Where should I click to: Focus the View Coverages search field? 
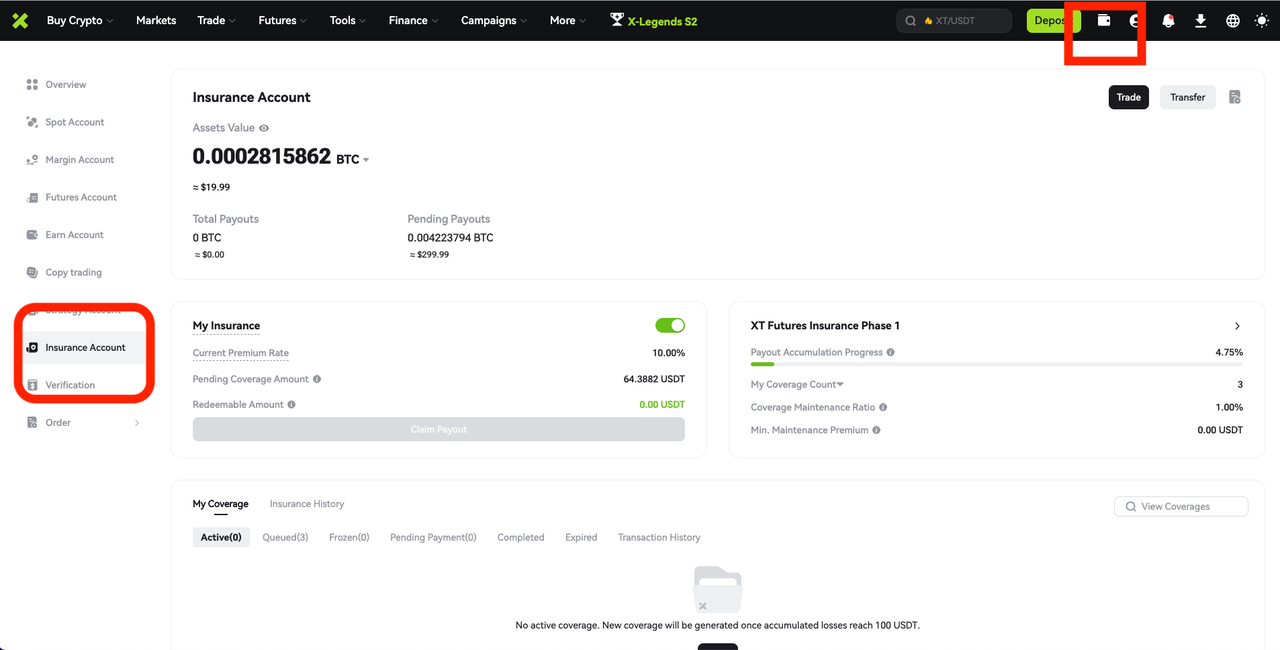click(x=1181, y=507)
